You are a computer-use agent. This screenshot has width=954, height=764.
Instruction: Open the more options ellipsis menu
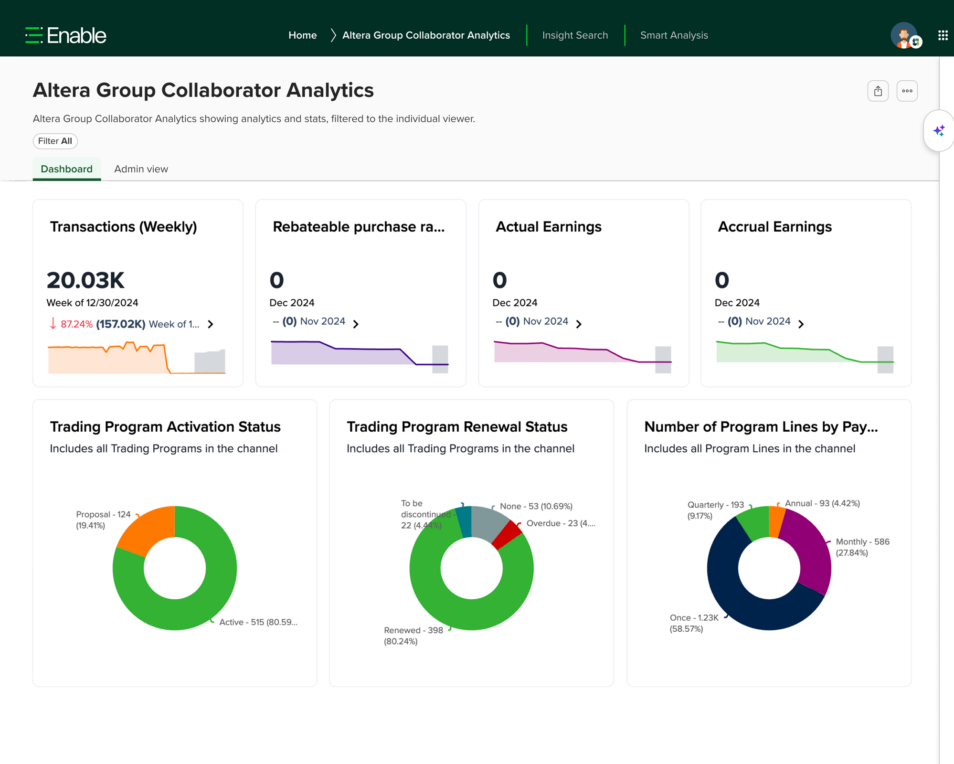(x=906, y=91)
